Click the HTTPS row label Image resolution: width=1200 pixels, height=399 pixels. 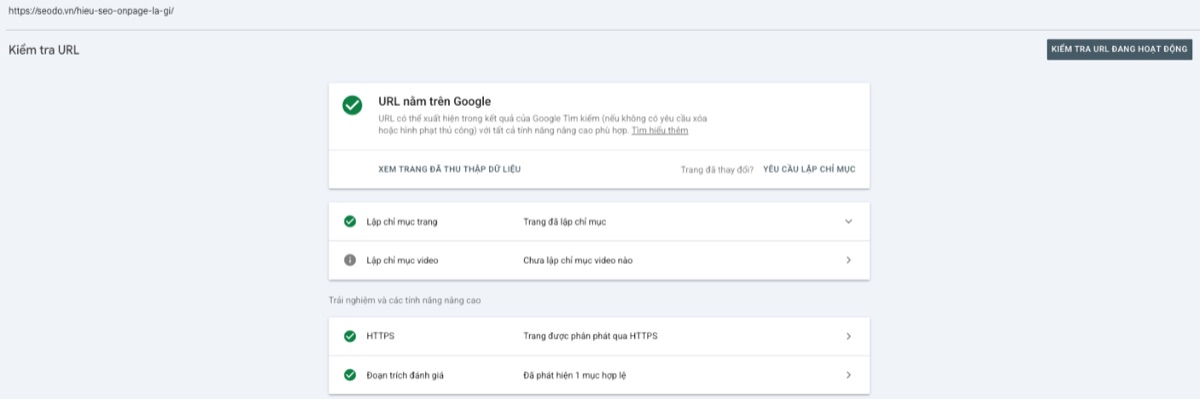coord(381,336)
